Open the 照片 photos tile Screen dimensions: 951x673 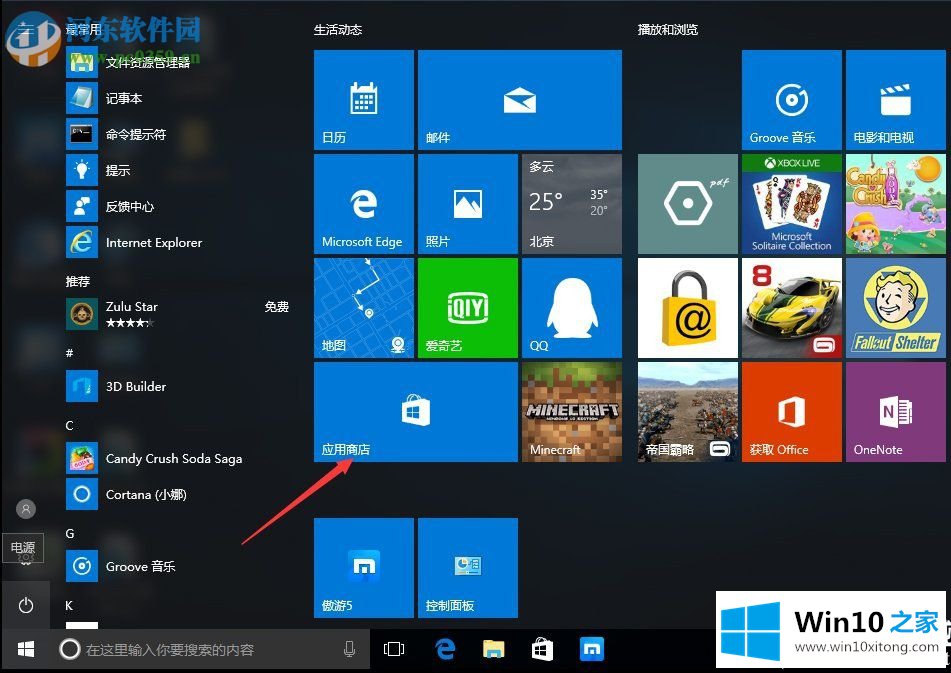[468, 204]
